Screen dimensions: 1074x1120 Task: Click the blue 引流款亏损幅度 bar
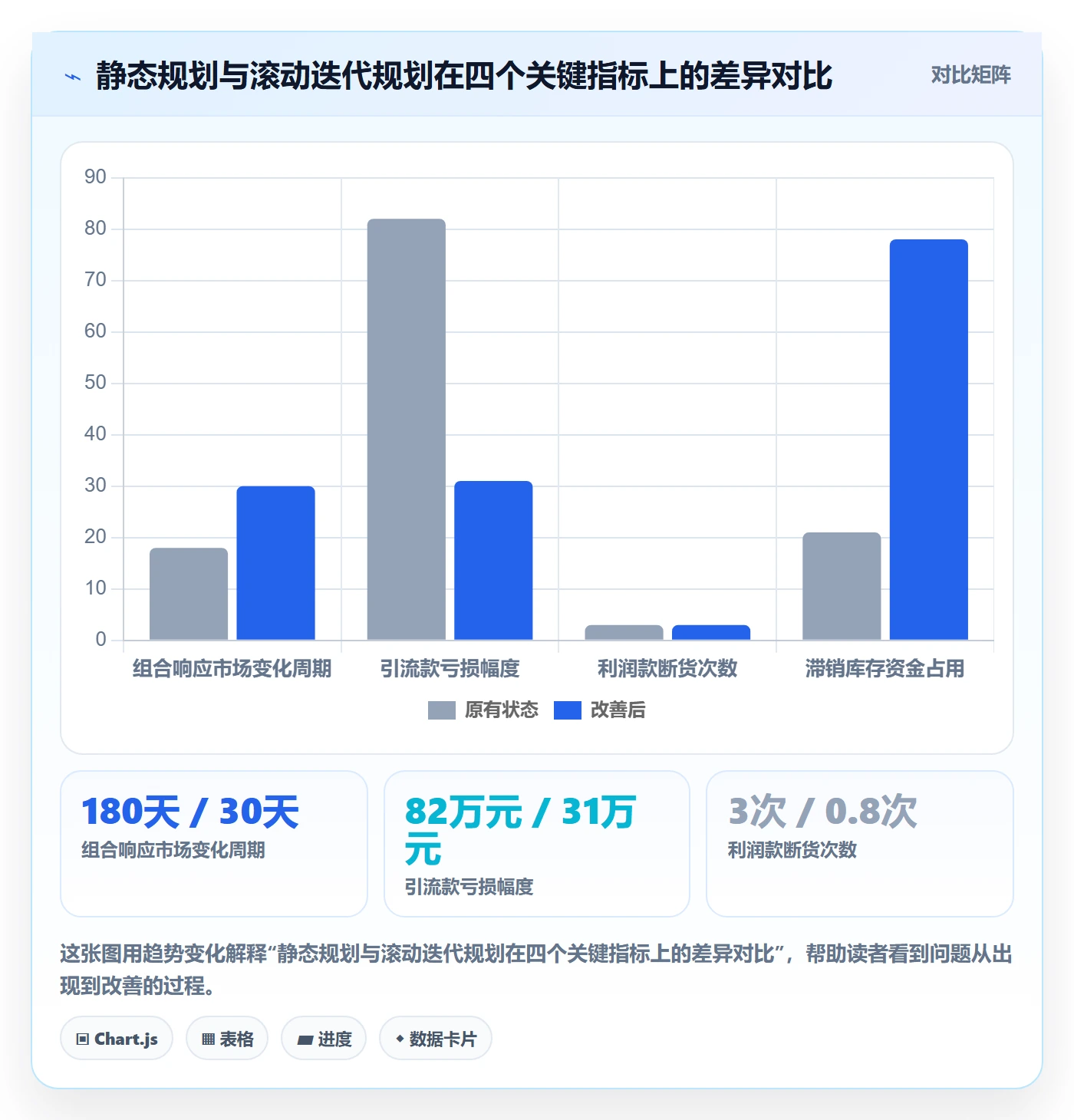point(493,561)
